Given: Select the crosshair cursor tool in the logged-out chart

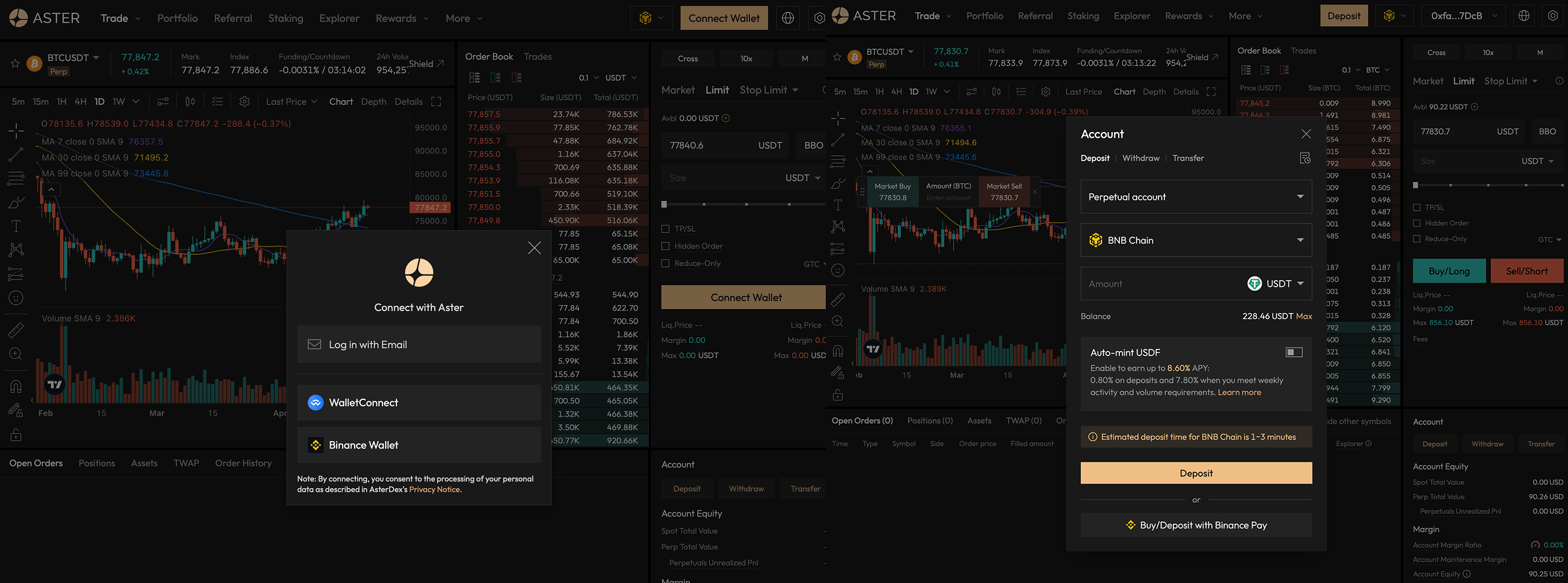Looking at the screenshot, I should pos(16,131).
